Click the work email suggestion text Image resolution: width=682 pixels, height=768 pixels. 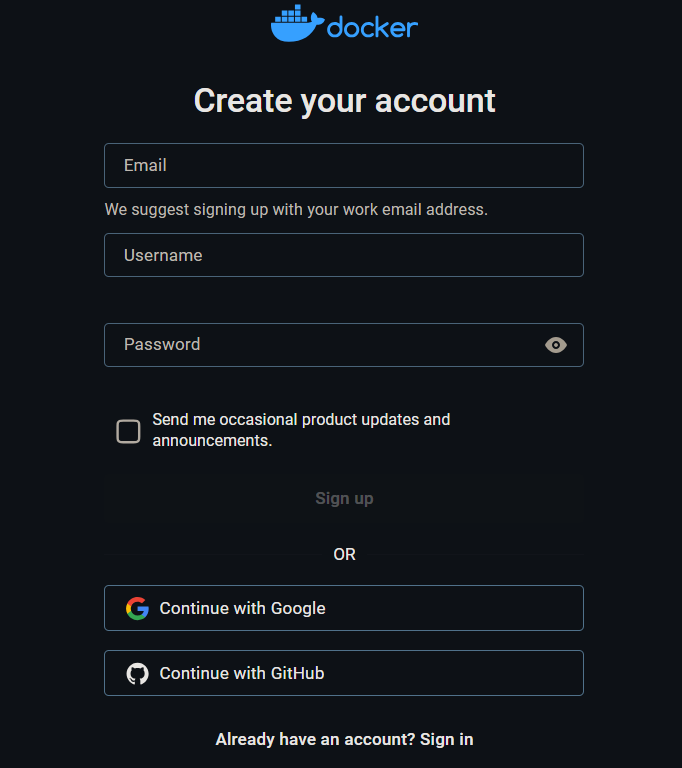pyautogui.click(x=296, y=210)
